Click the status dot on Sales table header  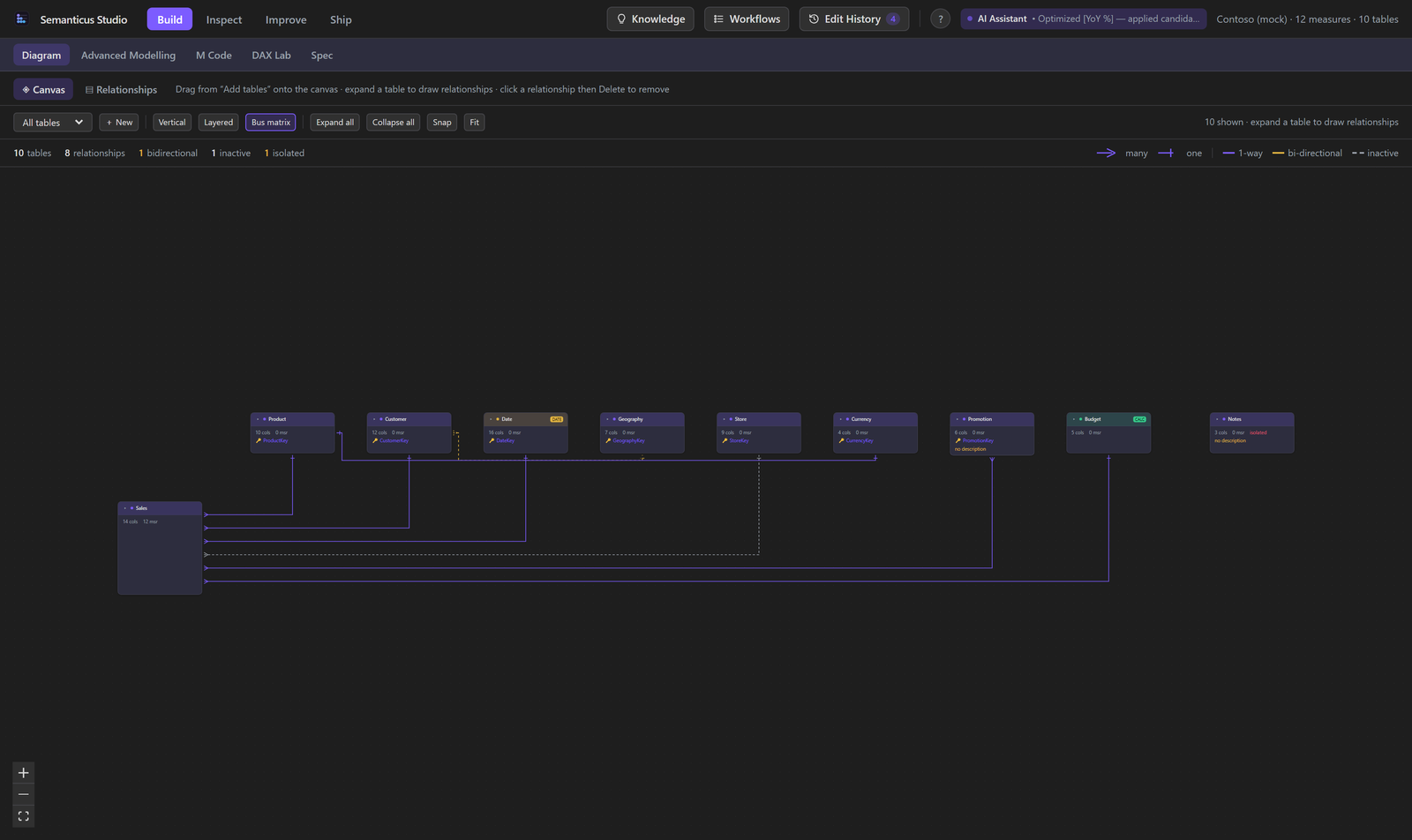coord(131,508)
